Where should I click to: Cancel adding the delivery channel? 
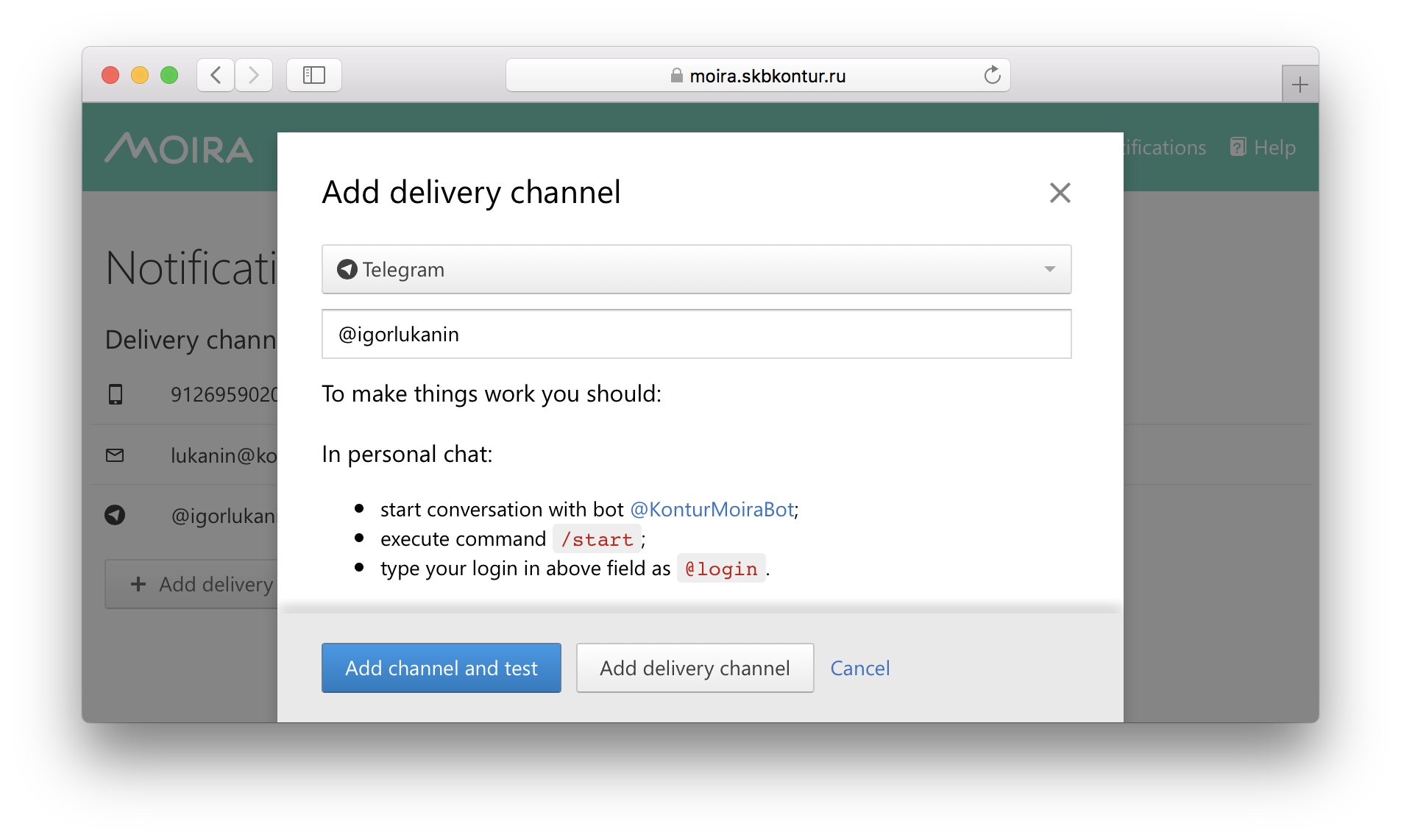point(859,668)
